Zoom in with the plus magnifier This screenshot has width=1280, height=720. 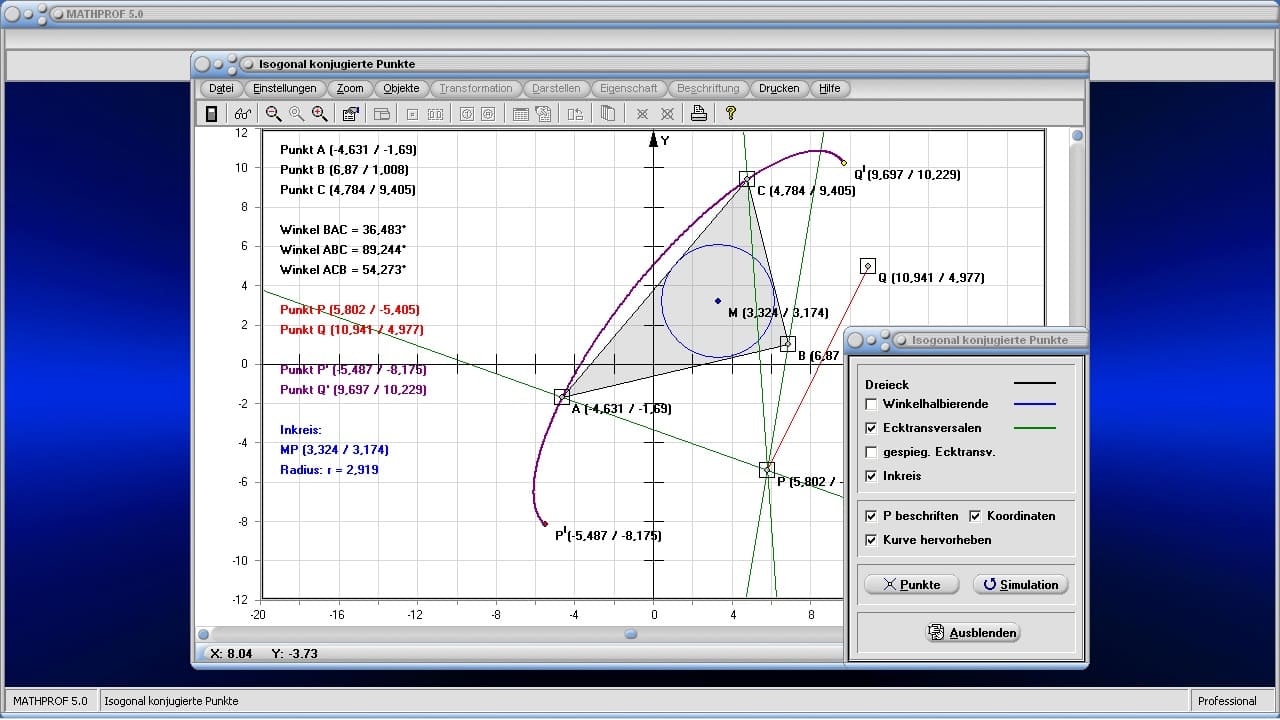[x=319, y=114]
